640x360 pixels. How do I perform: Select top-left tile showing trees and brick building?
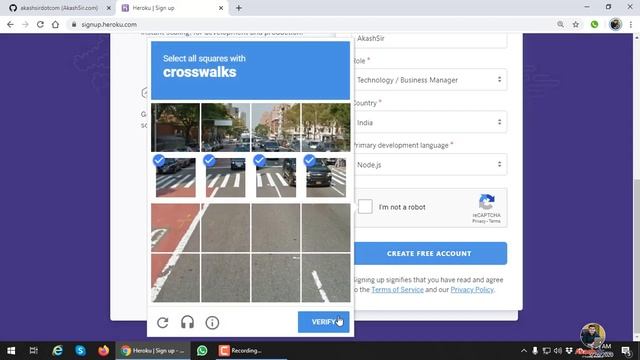[176, 127]
